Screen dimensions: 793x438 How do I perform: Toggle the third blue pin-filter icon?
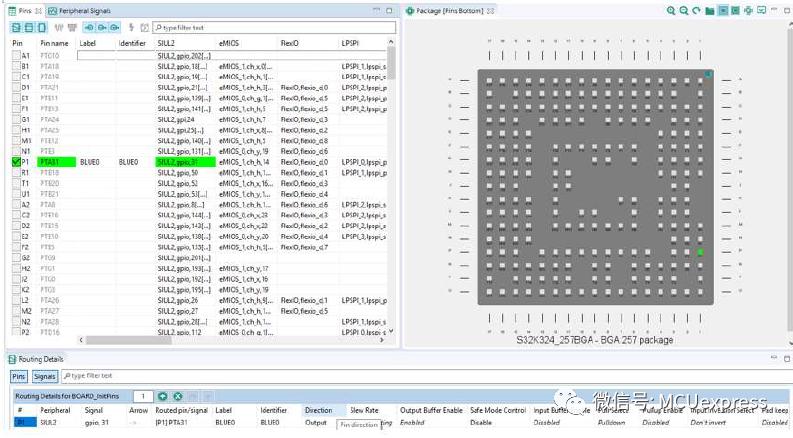coord(115,27)
